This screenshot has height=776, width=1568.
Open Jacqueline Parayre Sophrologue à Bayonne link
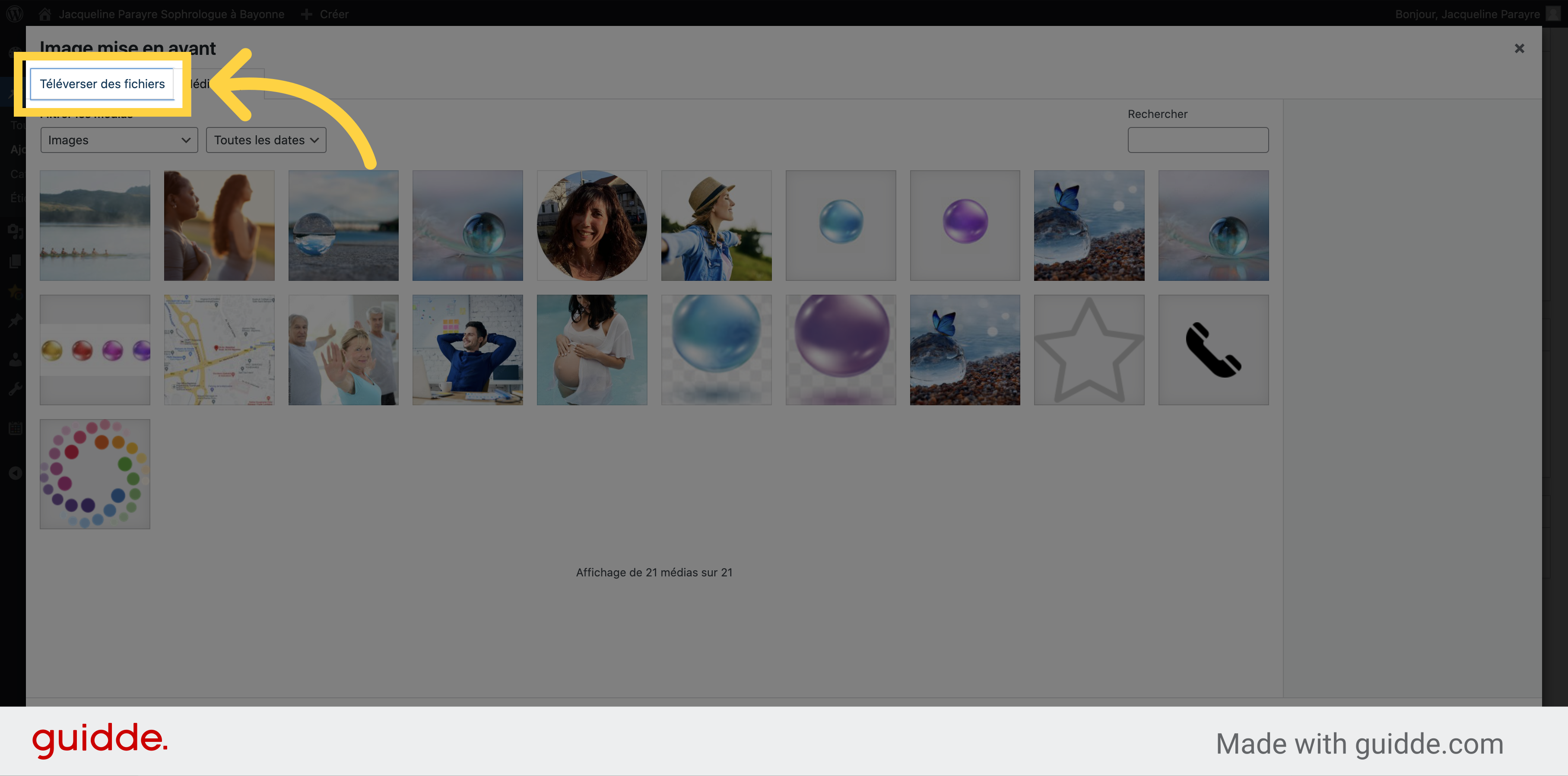click(x=171, y=13)
